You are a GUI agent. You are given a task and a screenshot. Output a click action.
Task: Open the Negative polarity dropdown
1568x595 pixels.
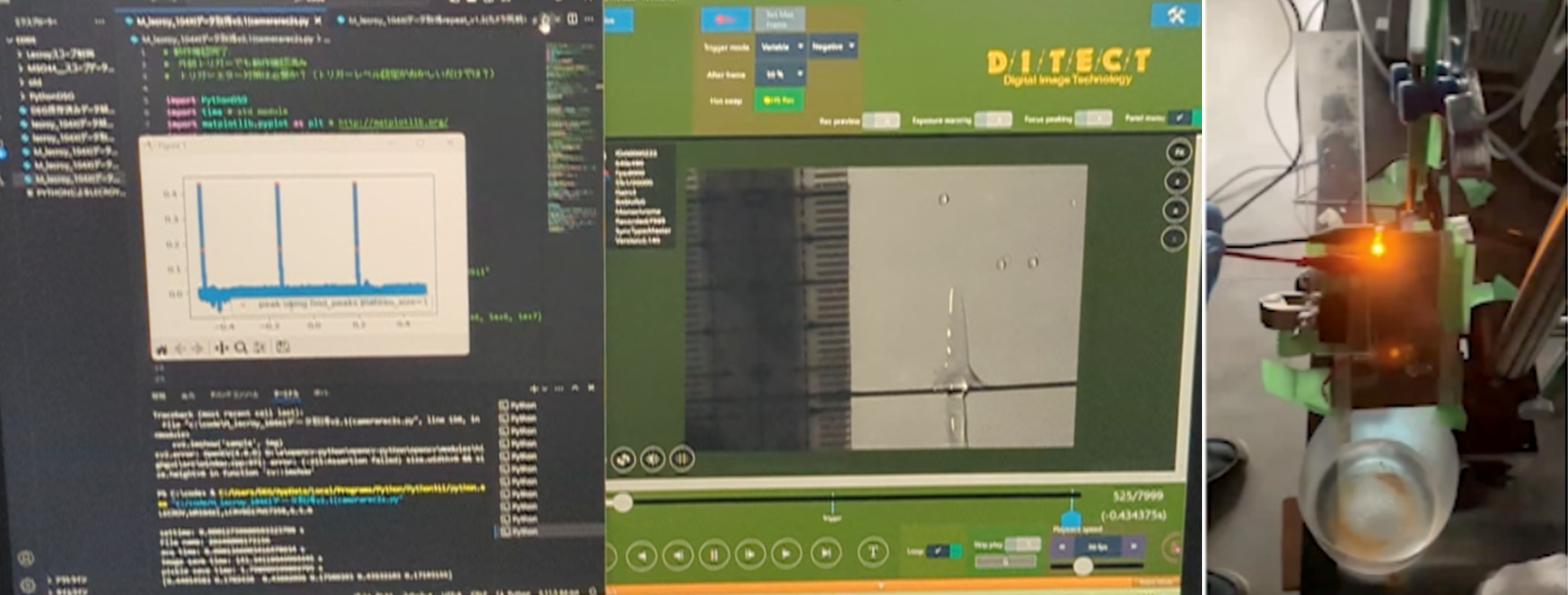coord(832,47)
